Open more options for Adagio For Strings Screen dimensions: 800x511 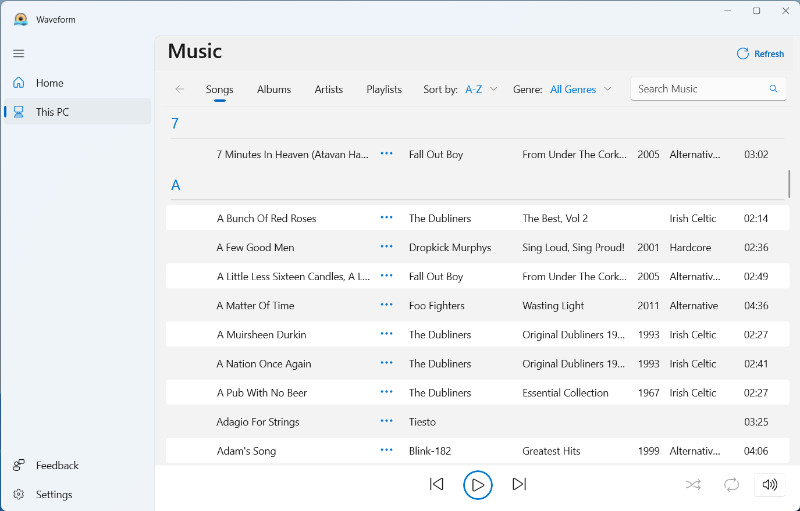coord(387,421)
